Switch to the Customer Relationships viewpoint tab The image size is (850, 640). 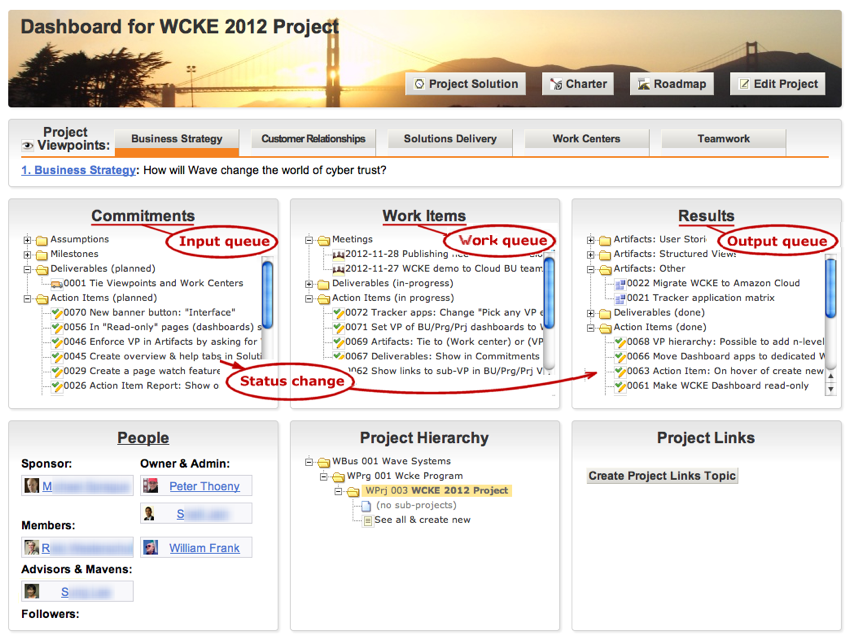click(313, 139)
